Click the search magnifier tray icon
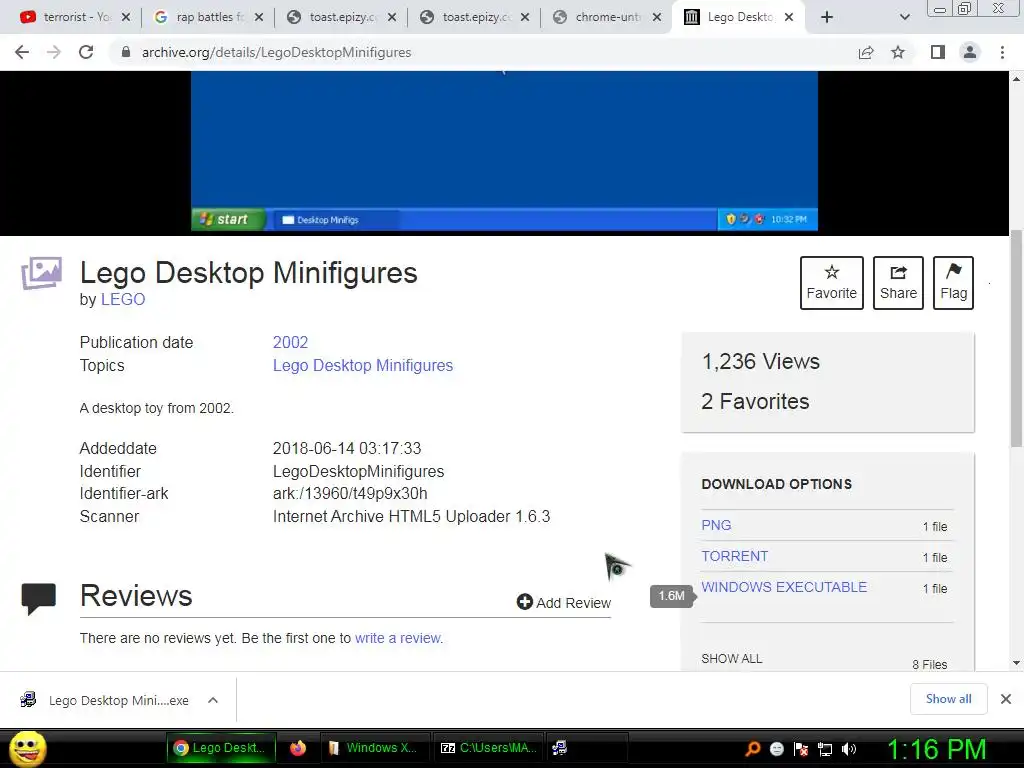The width and height of the screenshot is (1024, 768). click(x=752, y=749)
